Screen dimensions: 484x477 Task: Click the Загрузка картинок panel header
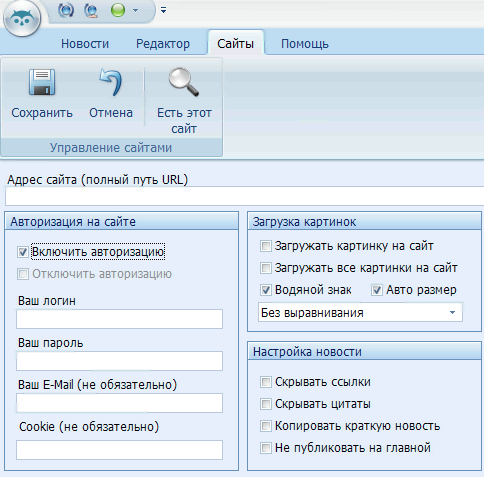click(x=364, y=222)
